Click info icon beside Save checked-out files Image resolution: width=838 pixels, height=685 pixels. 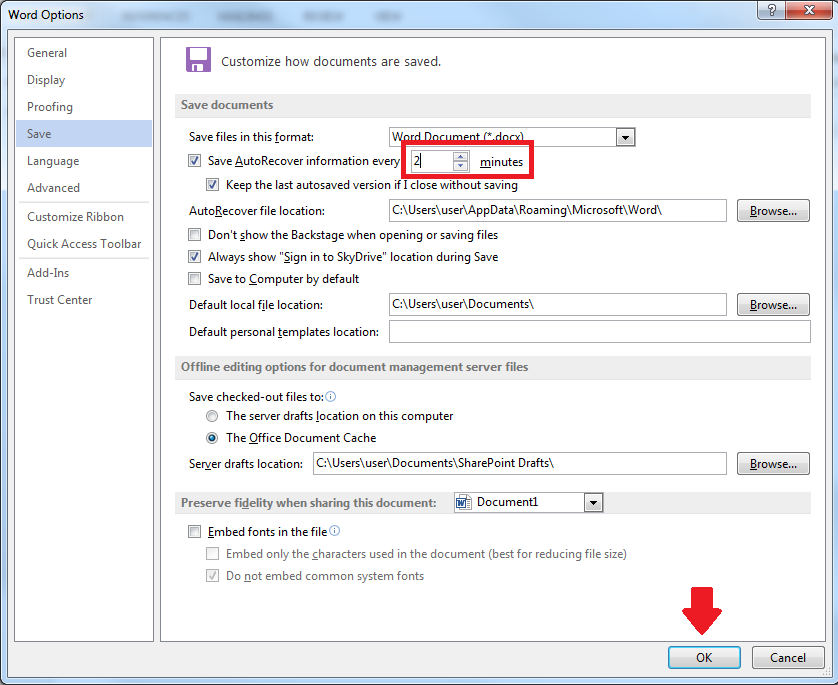pos(330,397)
